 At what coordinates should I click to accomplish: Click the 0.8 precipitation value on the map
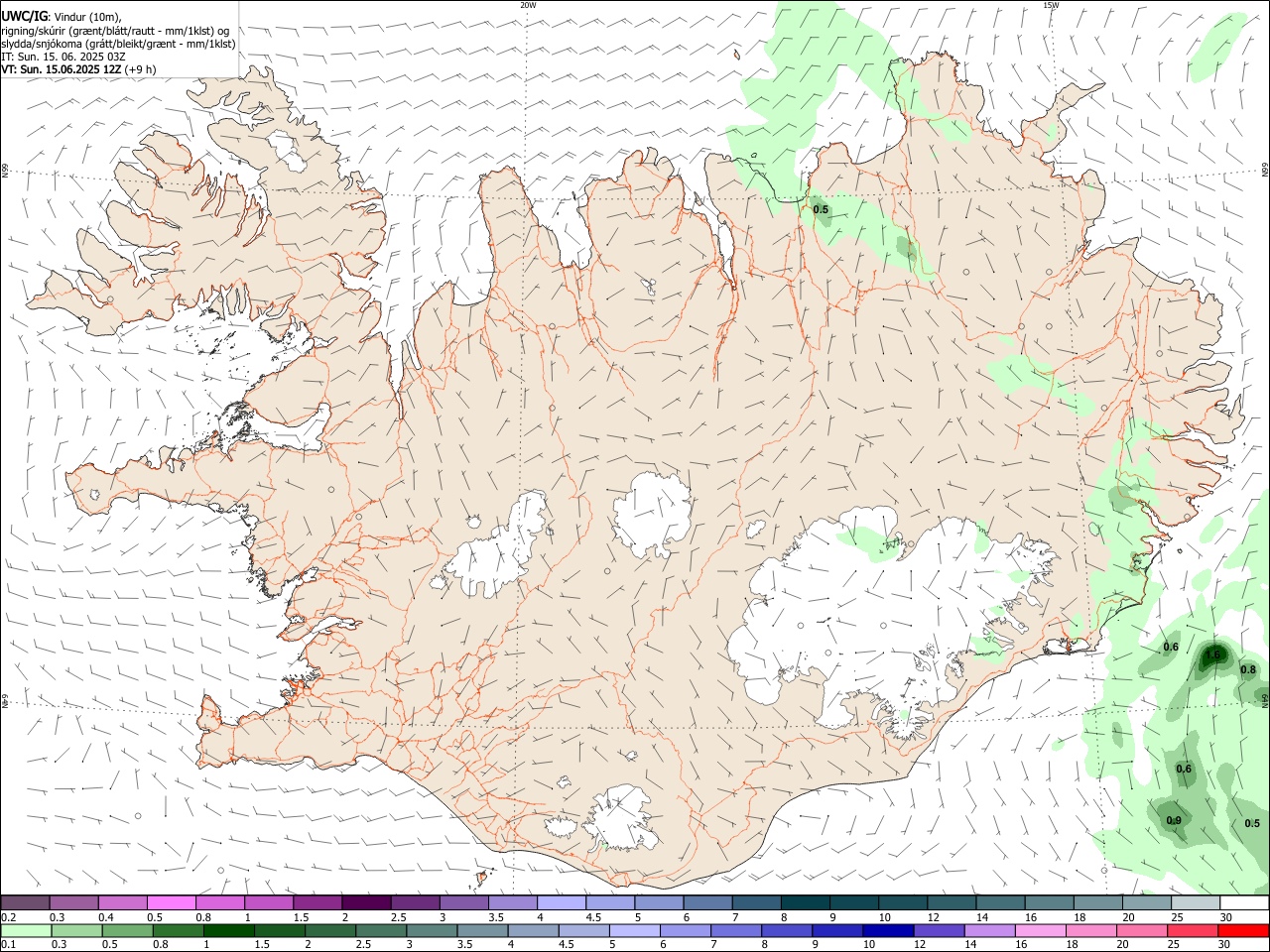[1248, 670]
